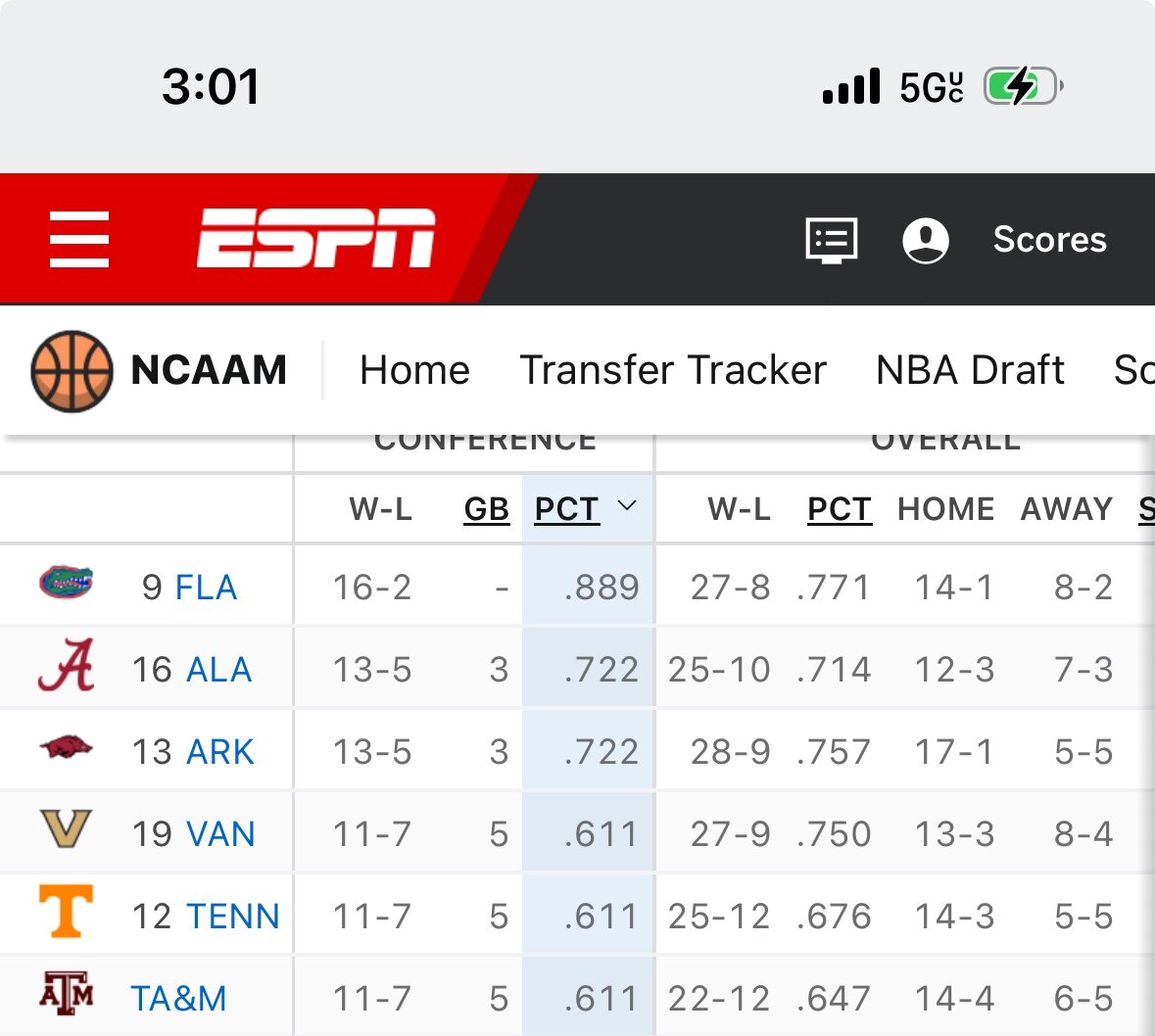This screenshot has width=1155, height=1036.
Task: Open the hamburger menu
Action: (x=78, y=239)
